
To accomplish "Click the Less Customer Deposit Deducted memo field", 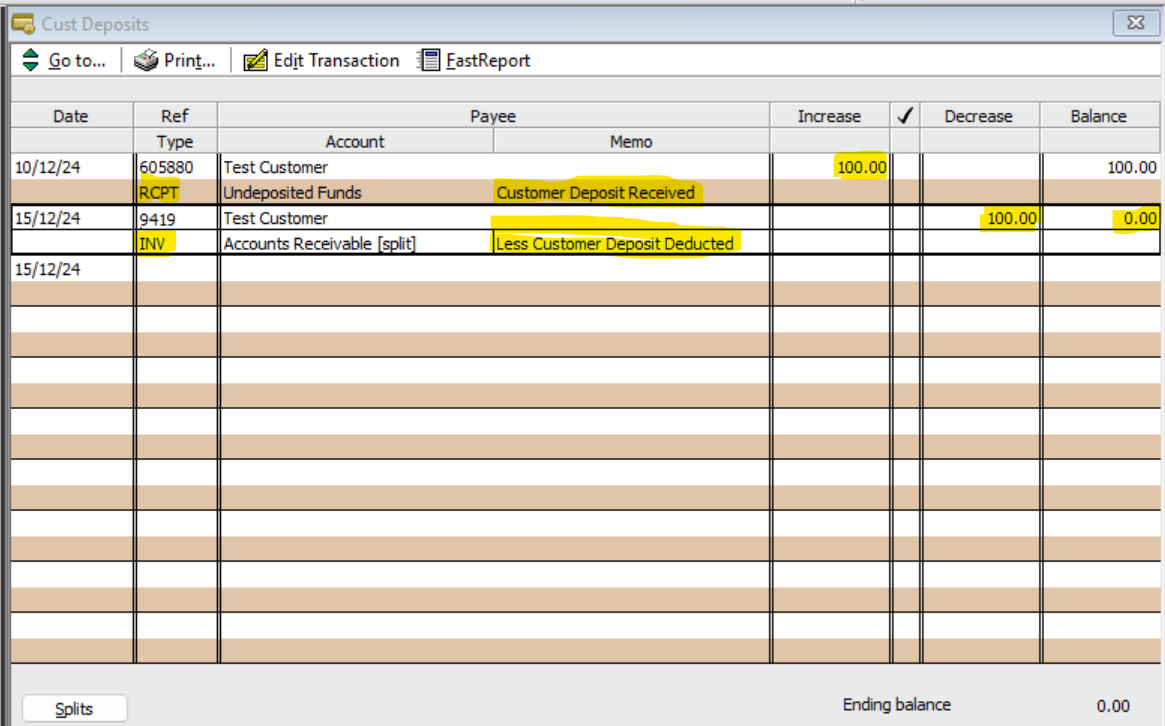I will pos(632,243).
